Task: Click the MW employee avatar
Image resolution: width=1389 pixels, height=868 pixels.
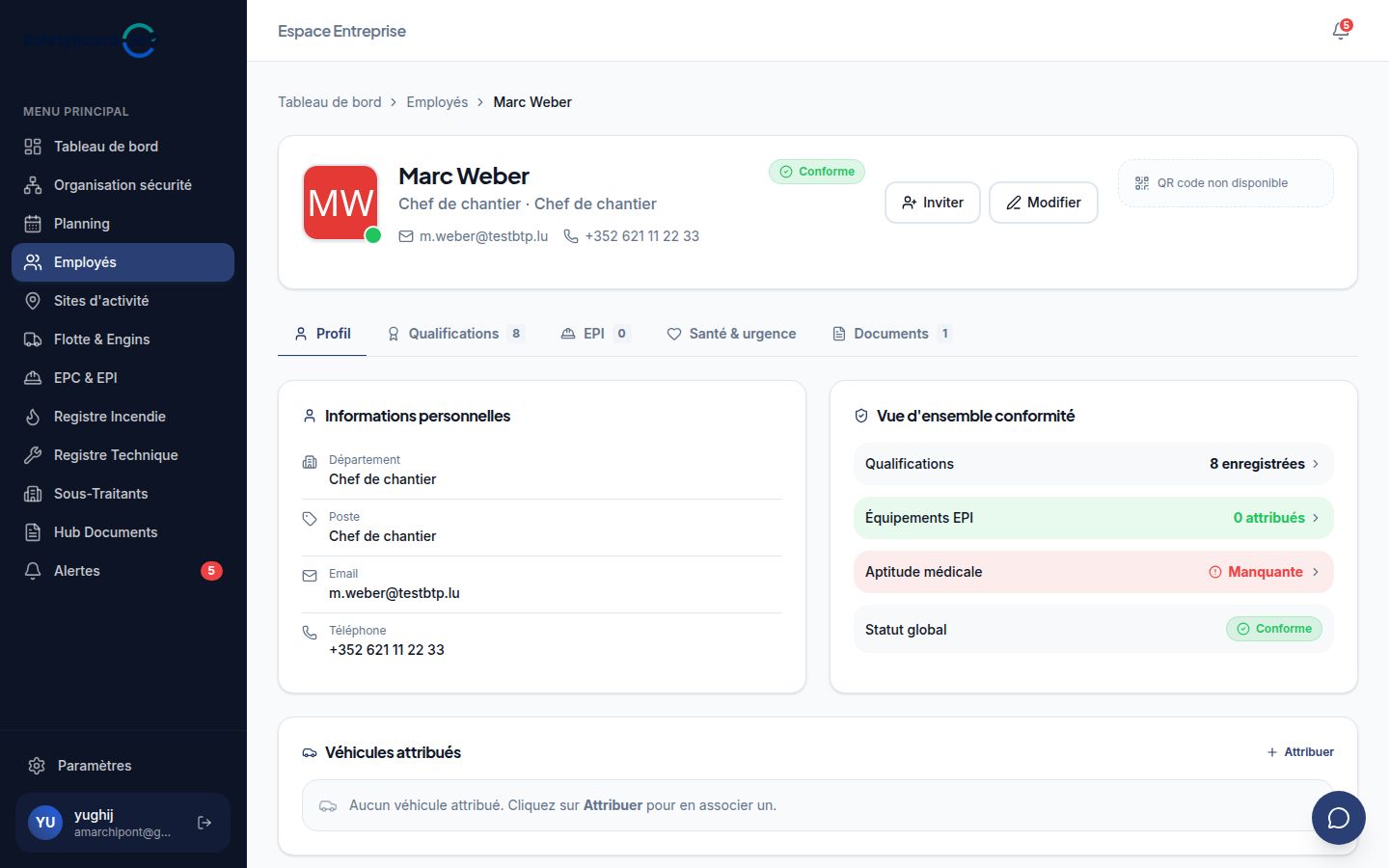Action: click(x=340, y=203)
